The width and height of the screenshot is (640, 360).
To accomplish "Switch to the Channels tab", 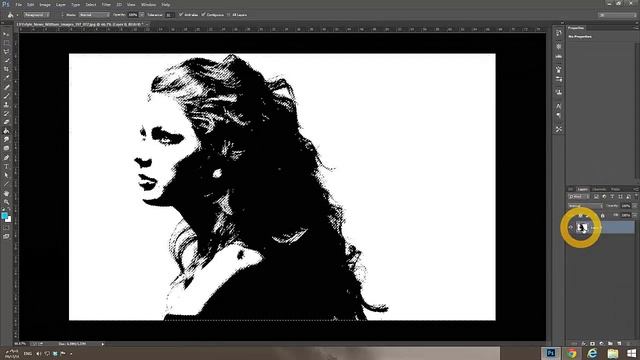I will [x=599, y=189].
